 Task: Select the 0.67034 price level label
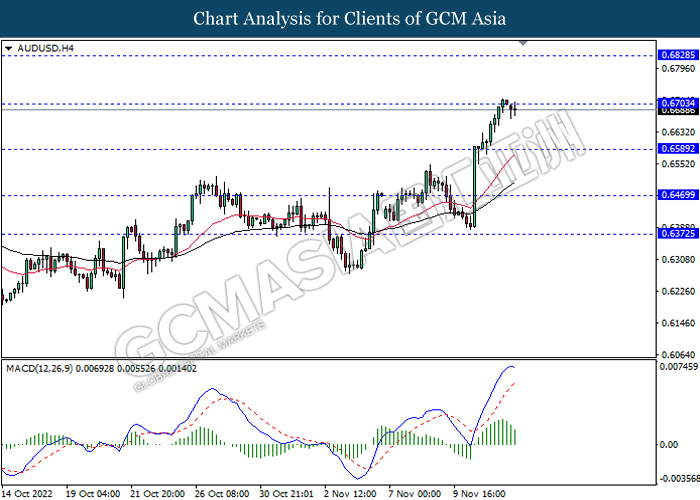pos(678,103)
